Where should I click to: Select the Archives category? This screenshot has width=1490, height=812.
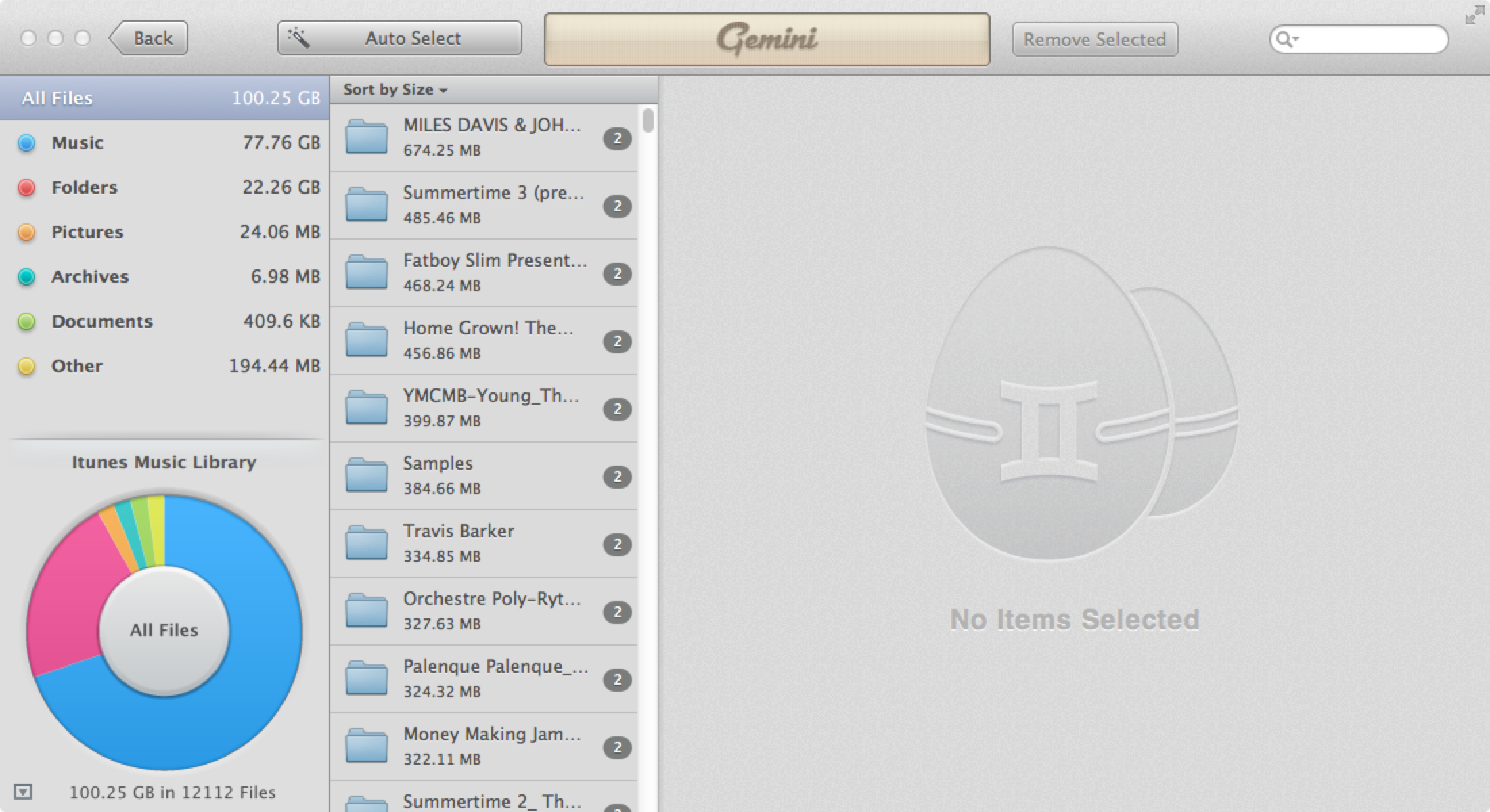tap(164, 277)
